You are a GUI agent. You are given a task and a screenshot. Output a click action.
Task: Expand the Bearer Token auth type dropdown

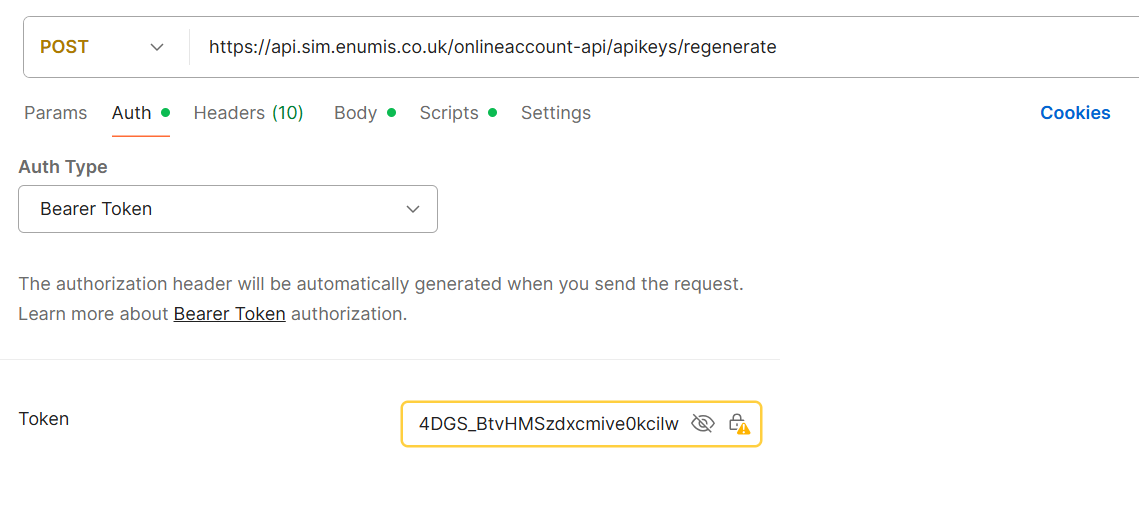[228, 209]
